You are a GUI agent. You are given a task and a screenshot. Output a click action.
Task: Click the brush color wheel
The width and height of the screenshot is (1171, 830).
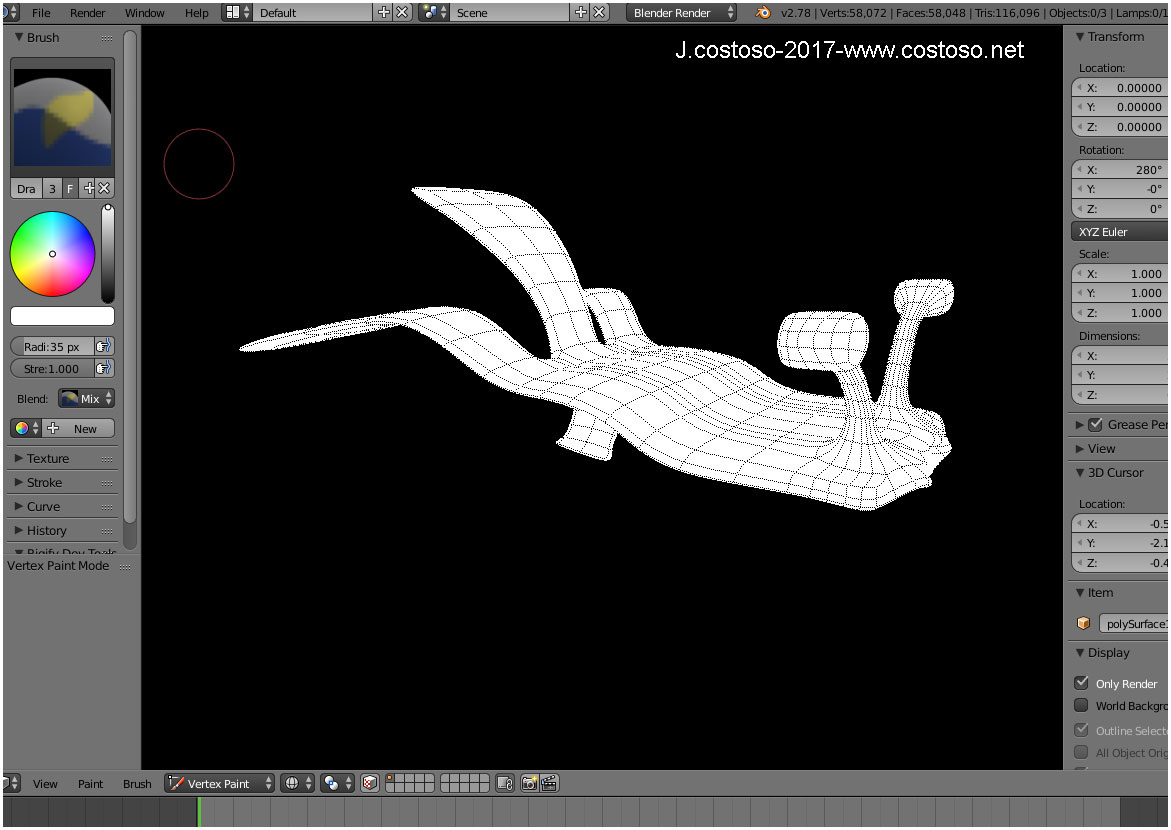pyautogui.click(x=53, y=254)
